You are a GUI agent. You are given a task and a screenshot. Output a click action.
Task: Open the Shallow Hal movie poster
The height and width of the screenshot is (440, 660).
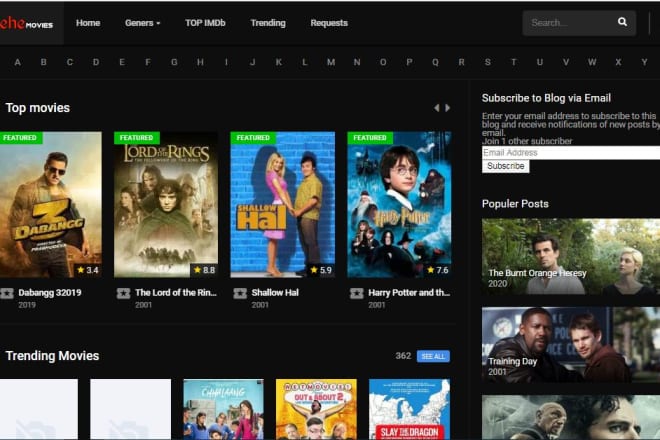pos(282,205)
